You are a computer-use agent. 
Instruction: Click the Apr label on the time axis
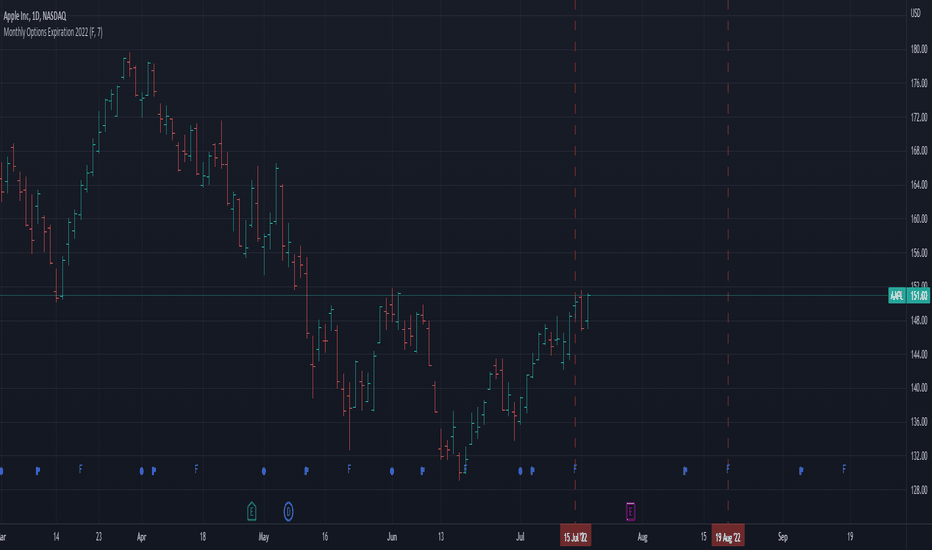[x=141, y=537]
